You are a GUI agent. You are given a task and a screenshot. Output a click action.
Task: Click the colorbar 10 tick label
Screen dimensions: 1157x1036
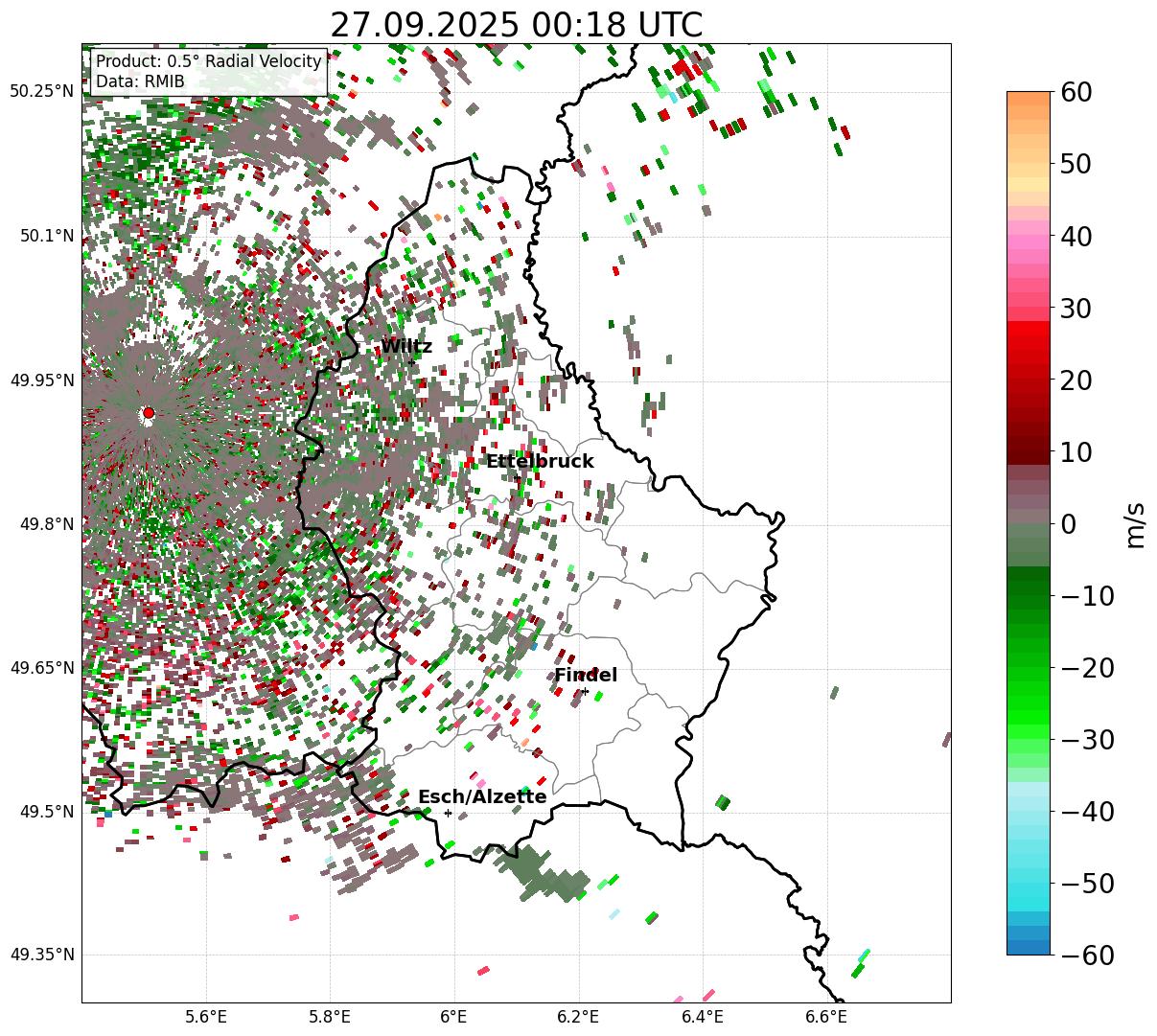tap(1075, 451)
